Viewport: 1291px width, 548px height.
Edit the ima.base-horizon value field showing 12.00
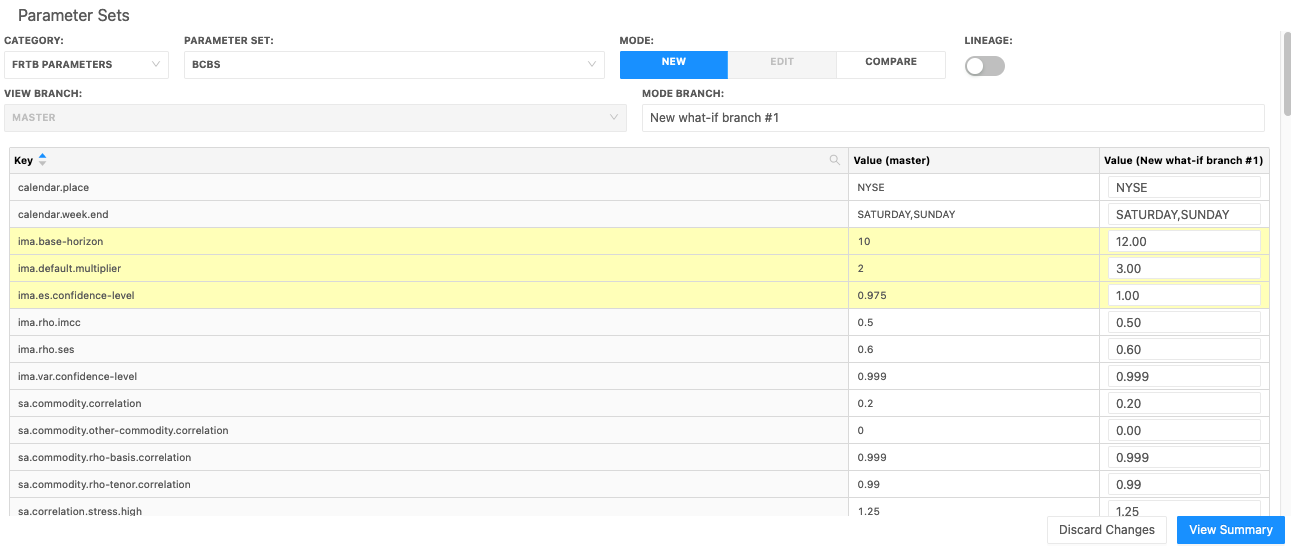(1183, 242)
